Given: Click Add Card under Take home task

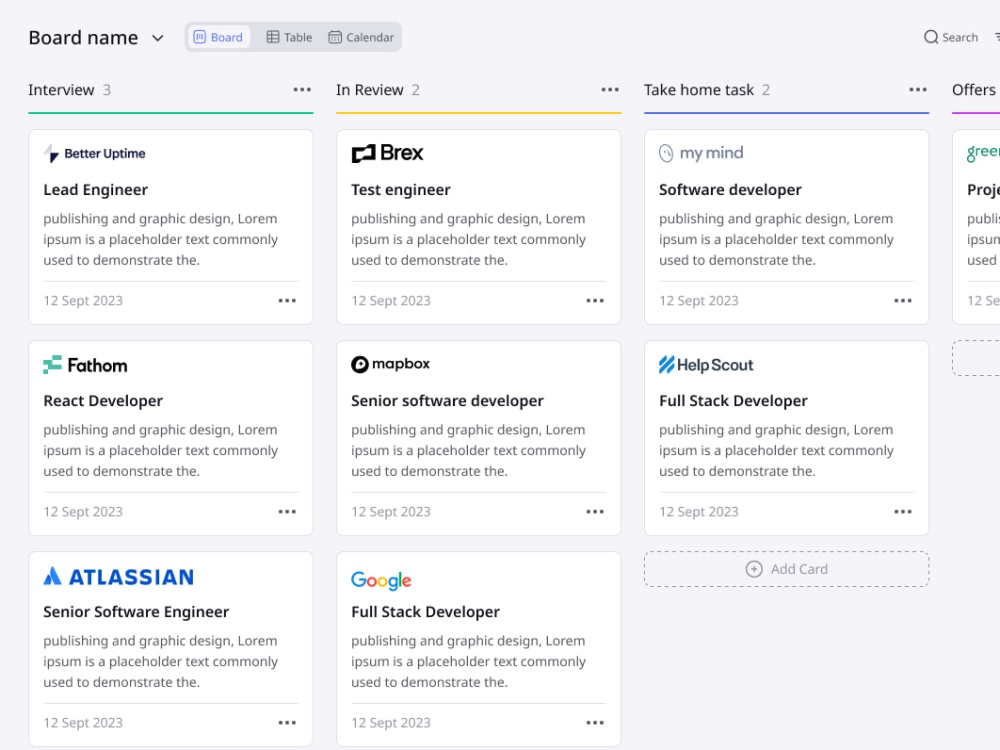Looking at the screenshot, I should pyautogui.click(x=786, y=569).
